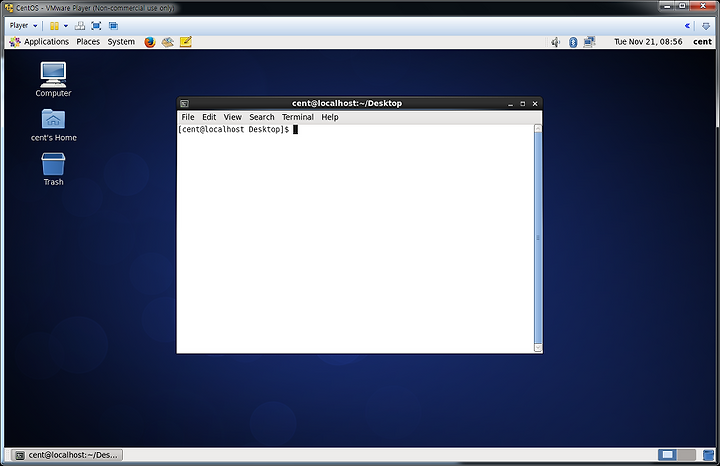Open the clock showing Tue Nov 21
The height and width of the screenshot is (466, 720).
tap(648, 42)
